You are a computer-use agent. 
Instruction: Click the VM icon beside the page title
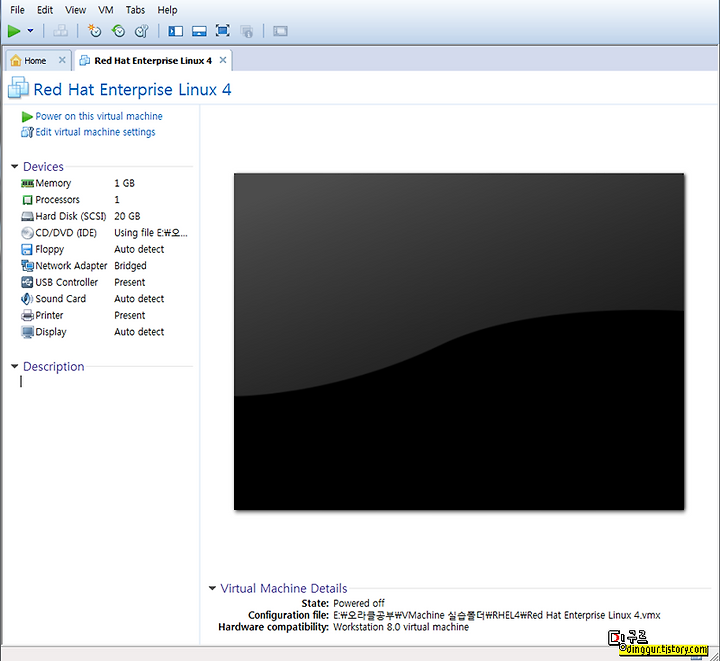point(18,88)
